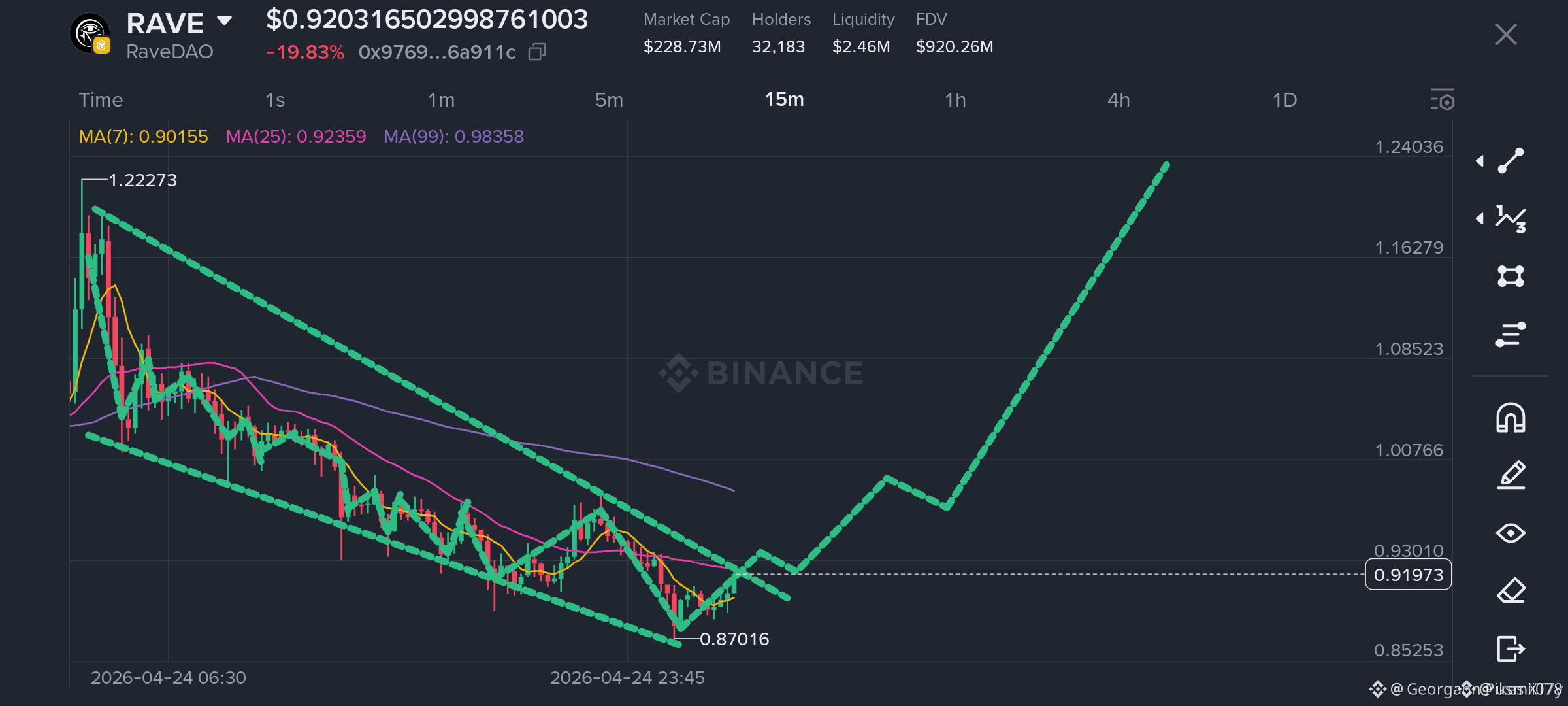Image resolution: width=1568 pixels, height=706 pixels.
Task: Select the 1D timeframe
Action: (x=1284, y=100)
